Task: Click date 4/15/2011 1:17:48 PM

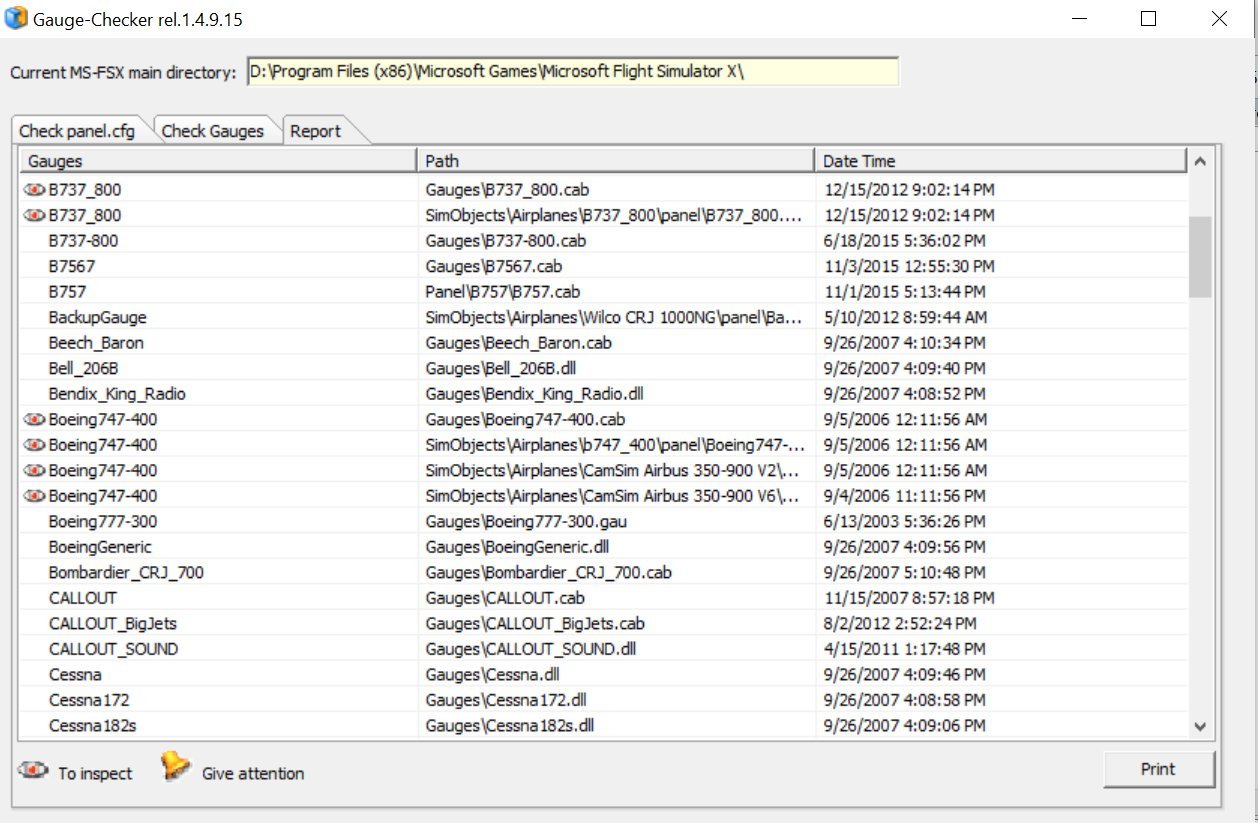Action: point(905,649)
